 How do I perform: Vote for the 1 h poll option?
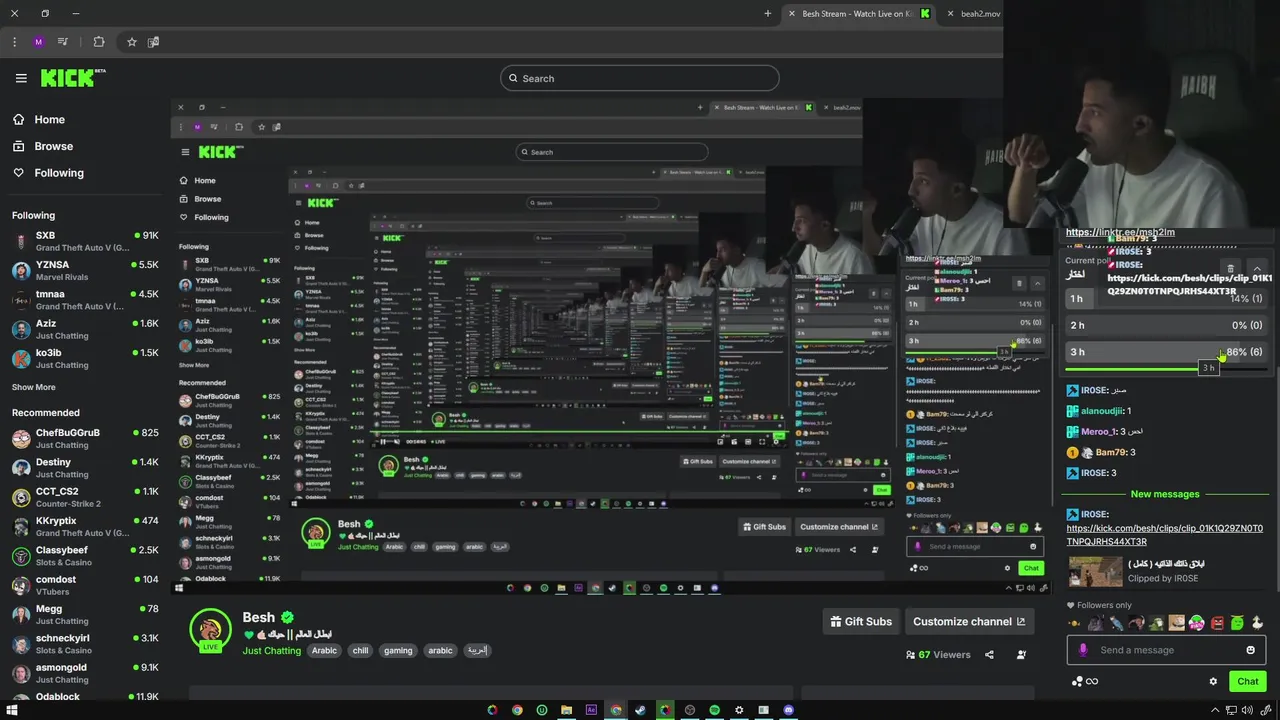click(x=1166, y=298)
